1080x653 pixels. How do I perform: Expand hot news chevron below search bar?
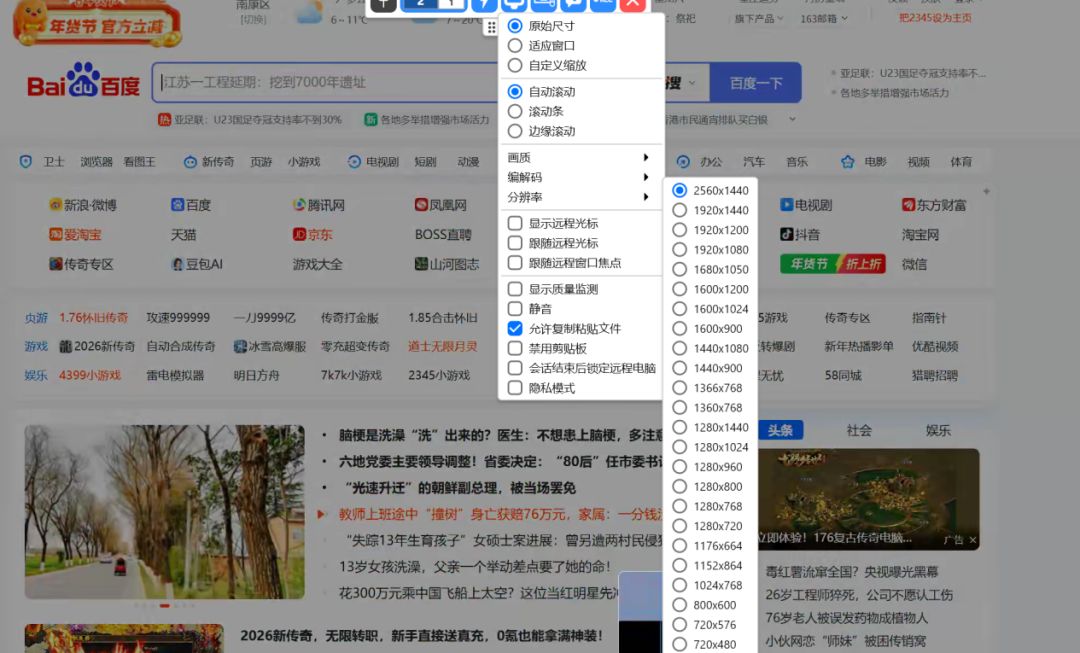pyautogui.click(x=792, y=119)
